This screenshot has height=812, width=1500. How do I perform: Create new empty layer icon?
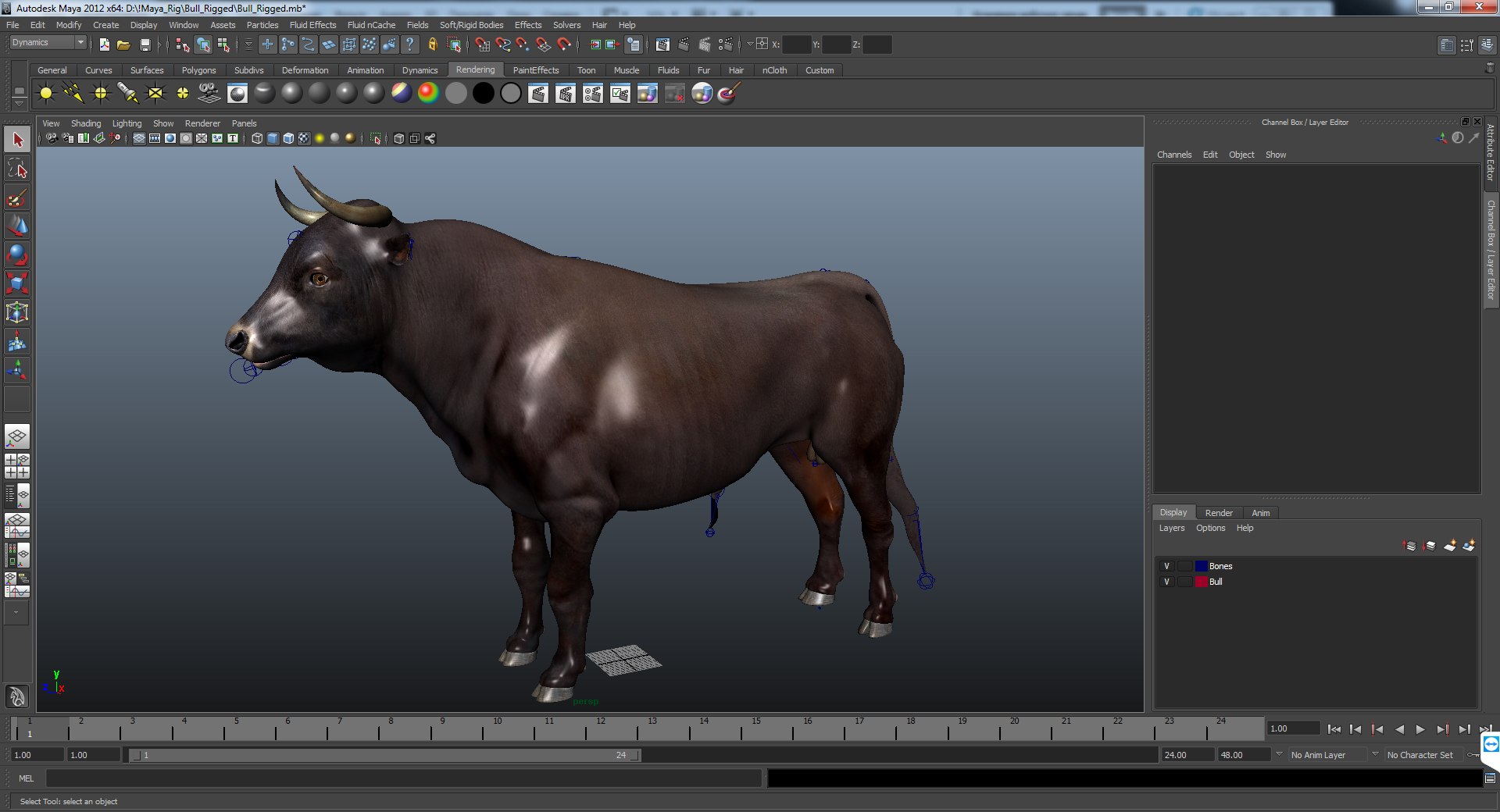(x=1449, y=545)
